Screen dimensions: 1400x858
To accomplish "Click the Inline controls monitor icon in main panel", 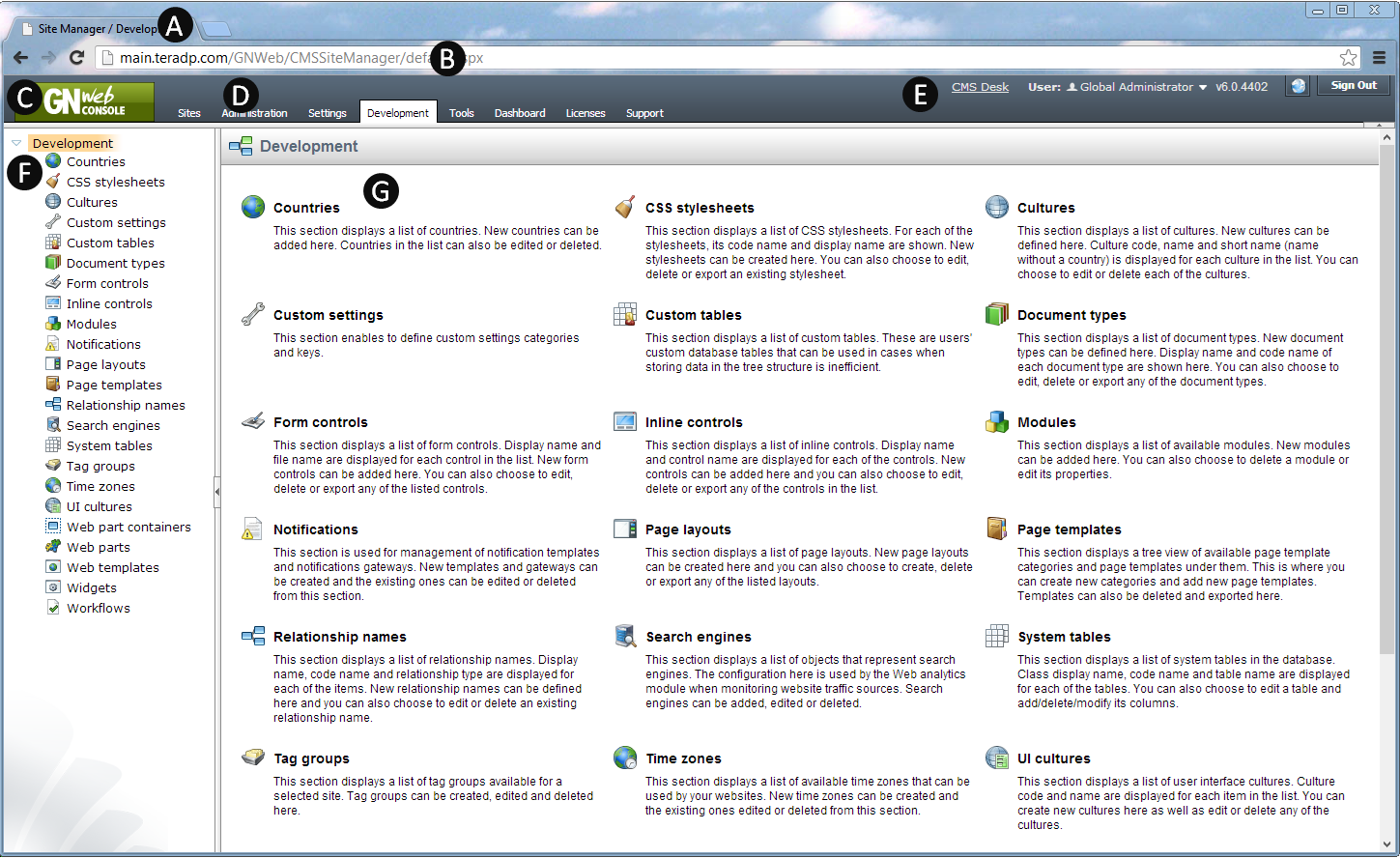I will [625, 421].
